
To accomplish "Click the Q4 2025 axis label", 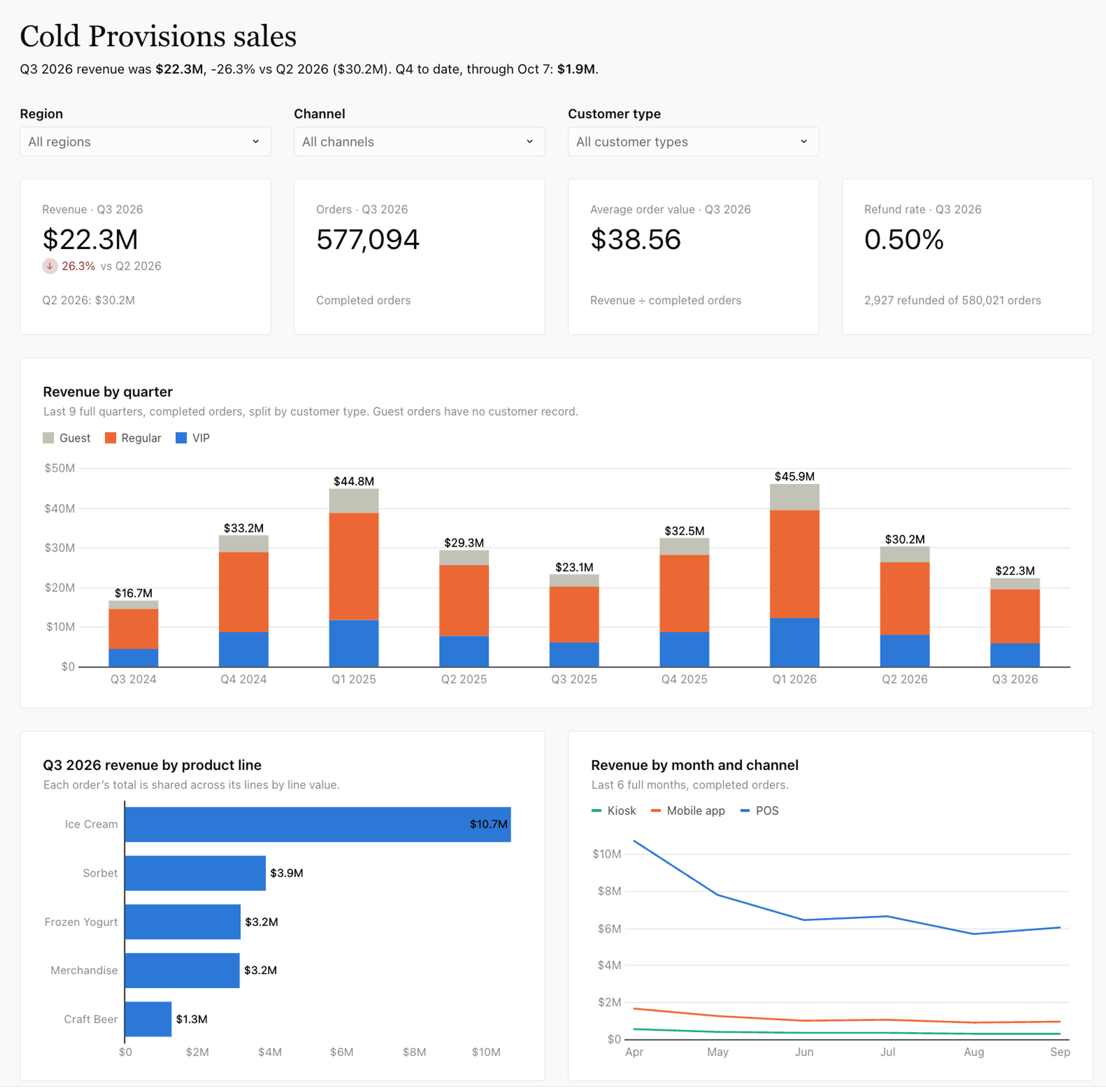I will pyautogui.click(x=685, y=680).
